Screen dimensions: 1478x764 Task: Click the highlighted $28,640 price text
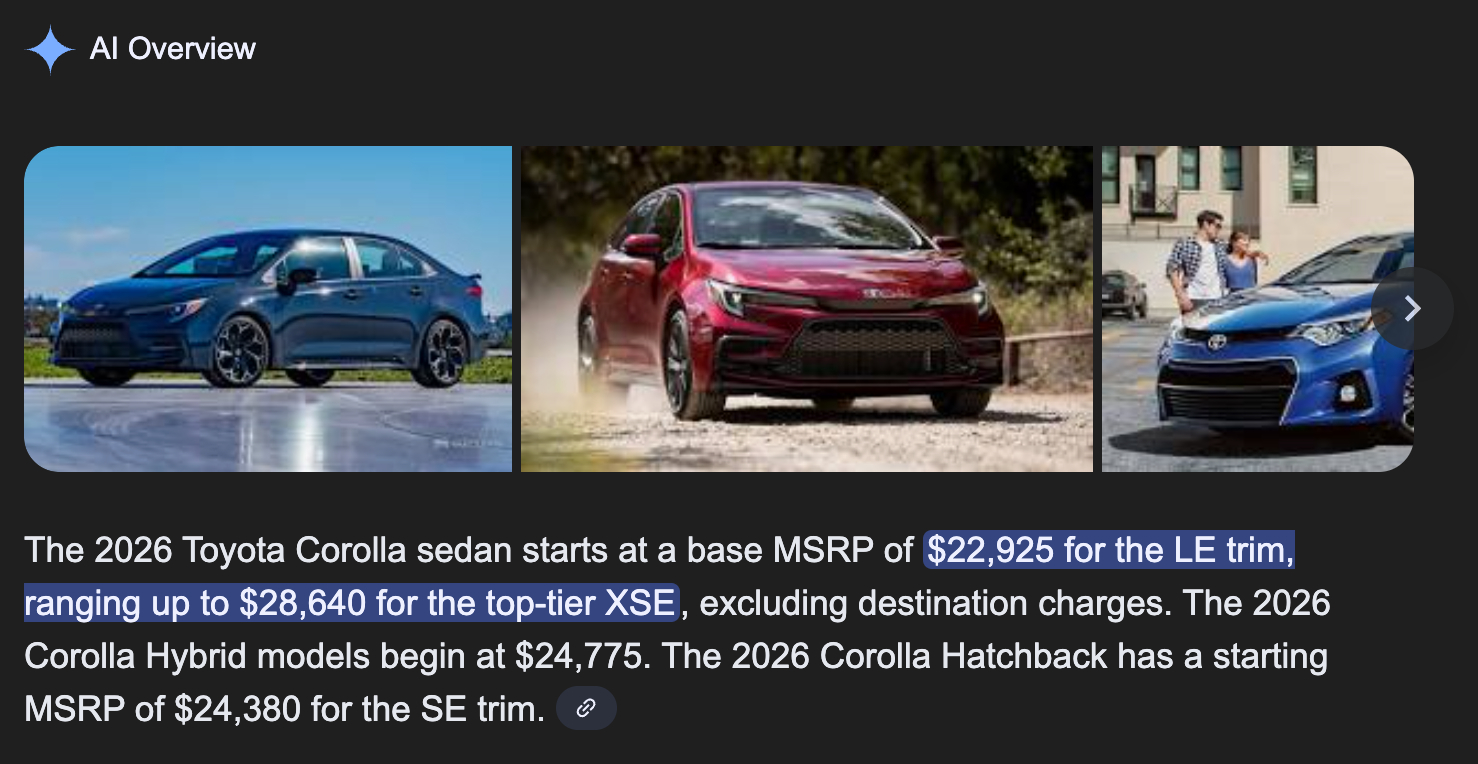[304, 603]
